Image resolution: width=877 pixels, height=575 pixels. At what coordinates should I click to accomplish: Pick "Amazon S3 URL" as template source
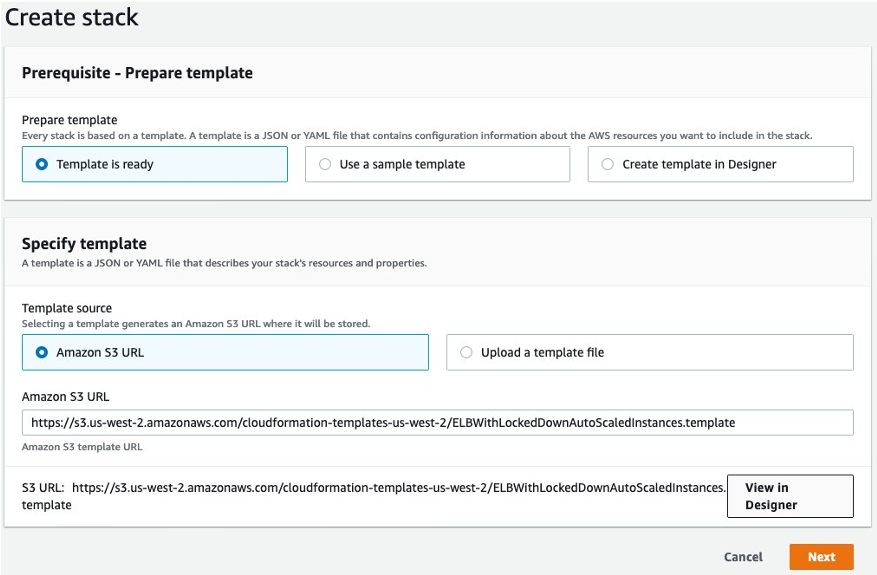click(42, 352)
